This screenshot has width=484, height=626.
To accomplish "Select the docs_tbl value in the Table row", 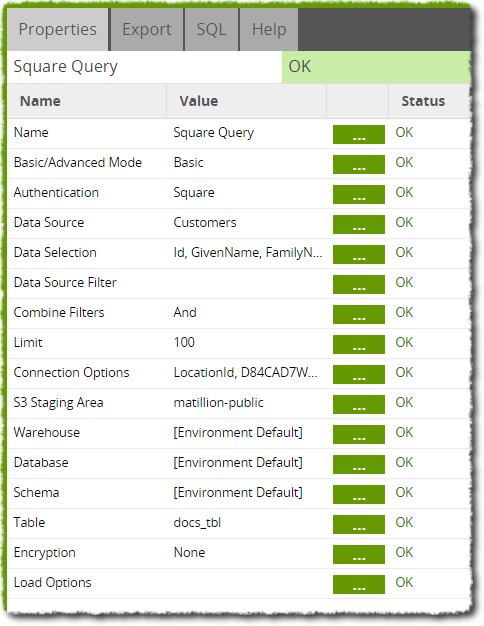I will pos(197,523).
